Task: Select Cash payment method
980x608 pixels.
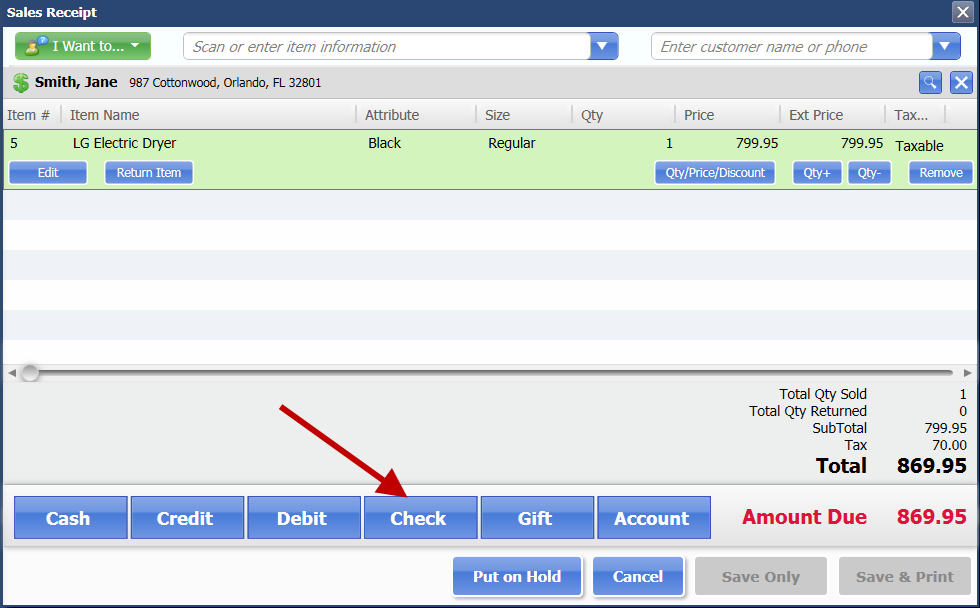Action: pyautogui.click(x=69, y=518)
